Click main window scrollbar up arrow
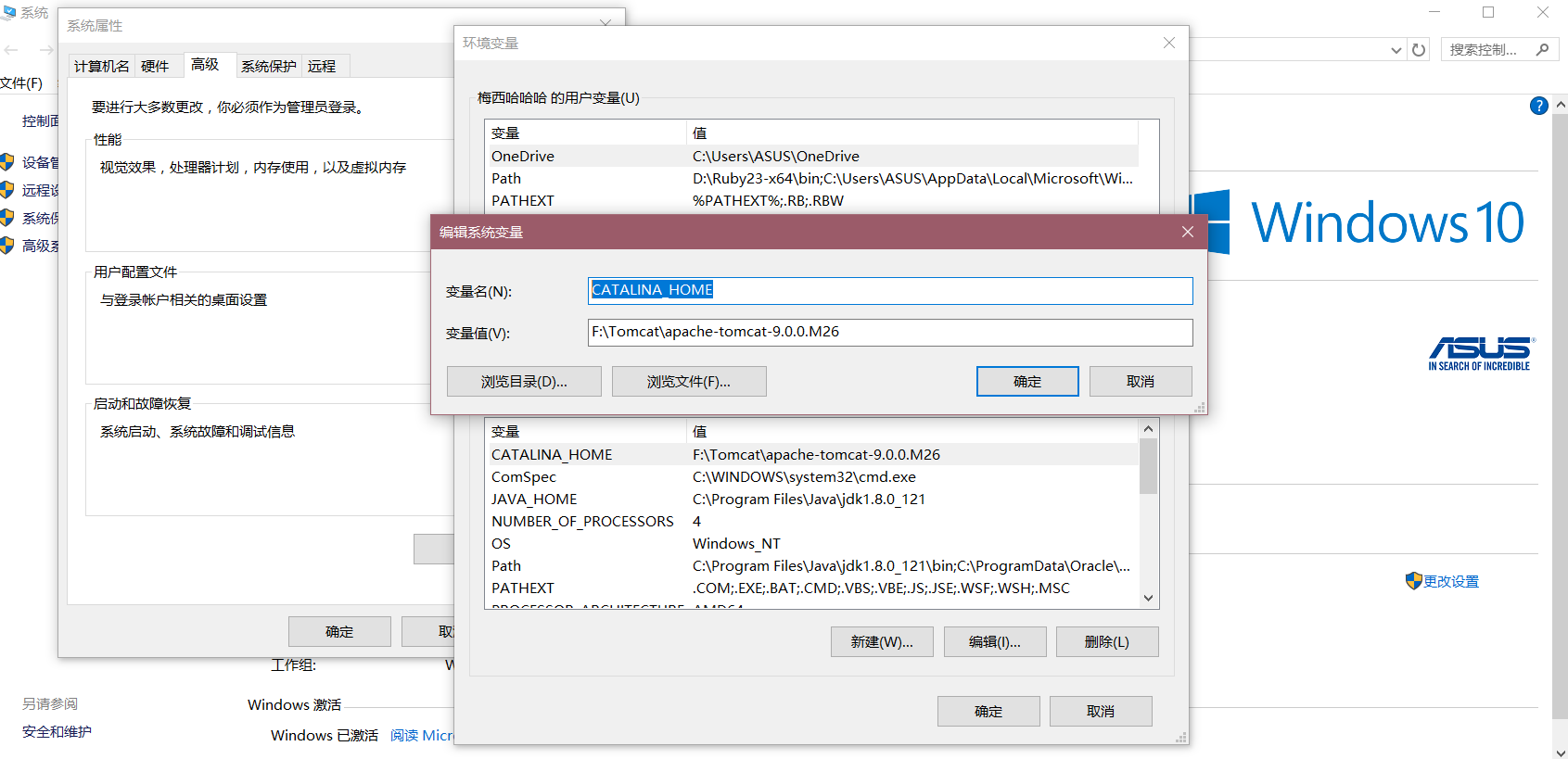The image size is (1568, 759). click(x=1561, y=104)
